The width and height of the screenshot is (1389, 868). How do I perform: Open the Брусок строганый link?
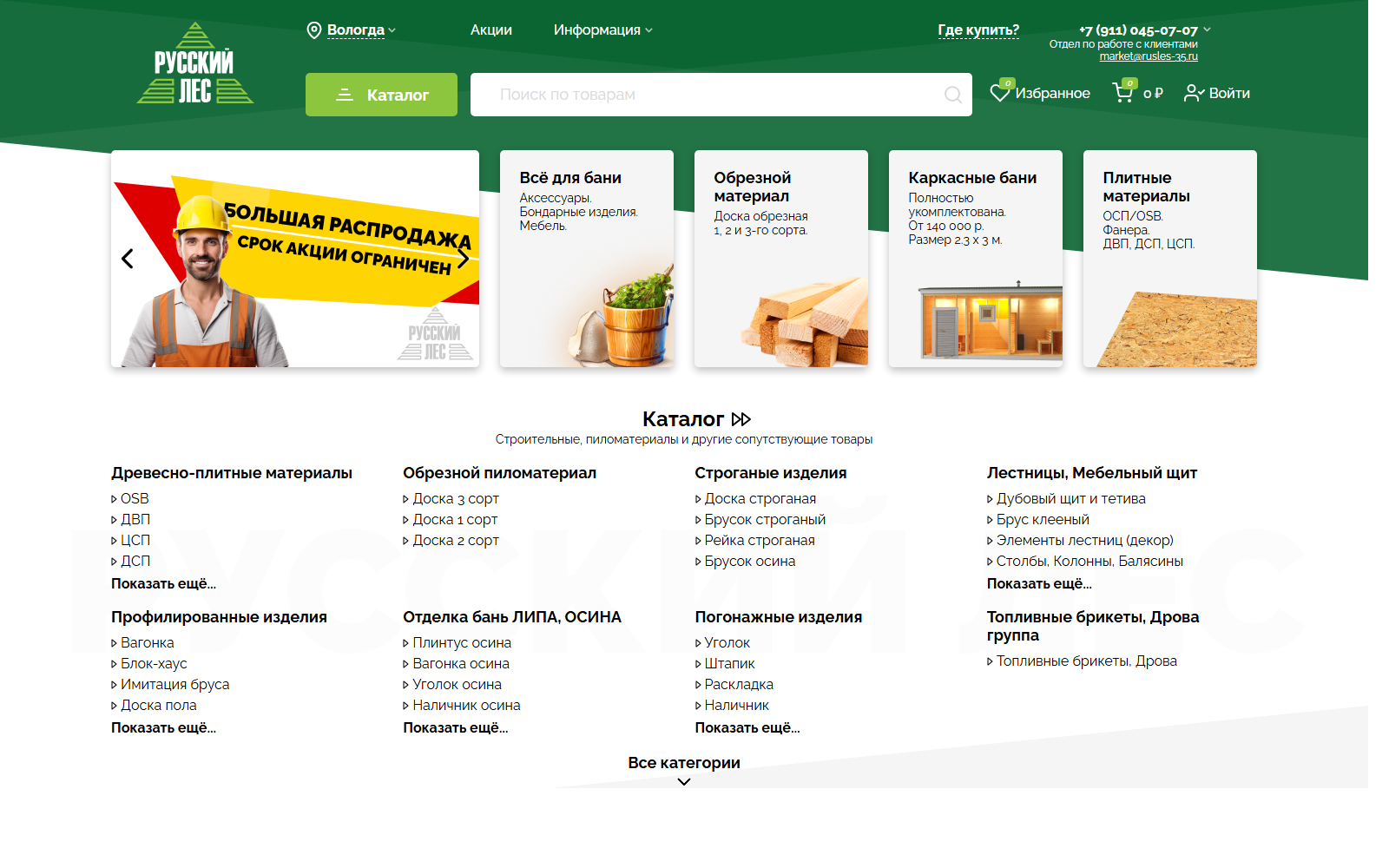(765, 519)
